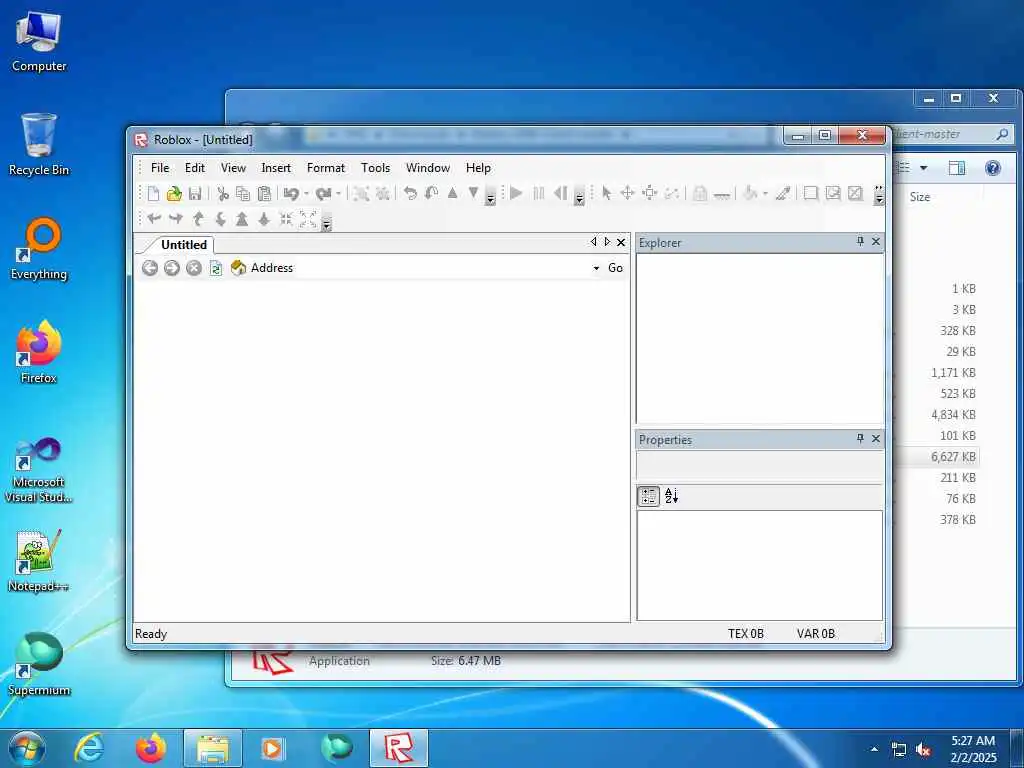Image resolution: width=1024 pixels, height=768 pixels.
Task: Click the Paste clipboard icon
Action: [264, 193]
